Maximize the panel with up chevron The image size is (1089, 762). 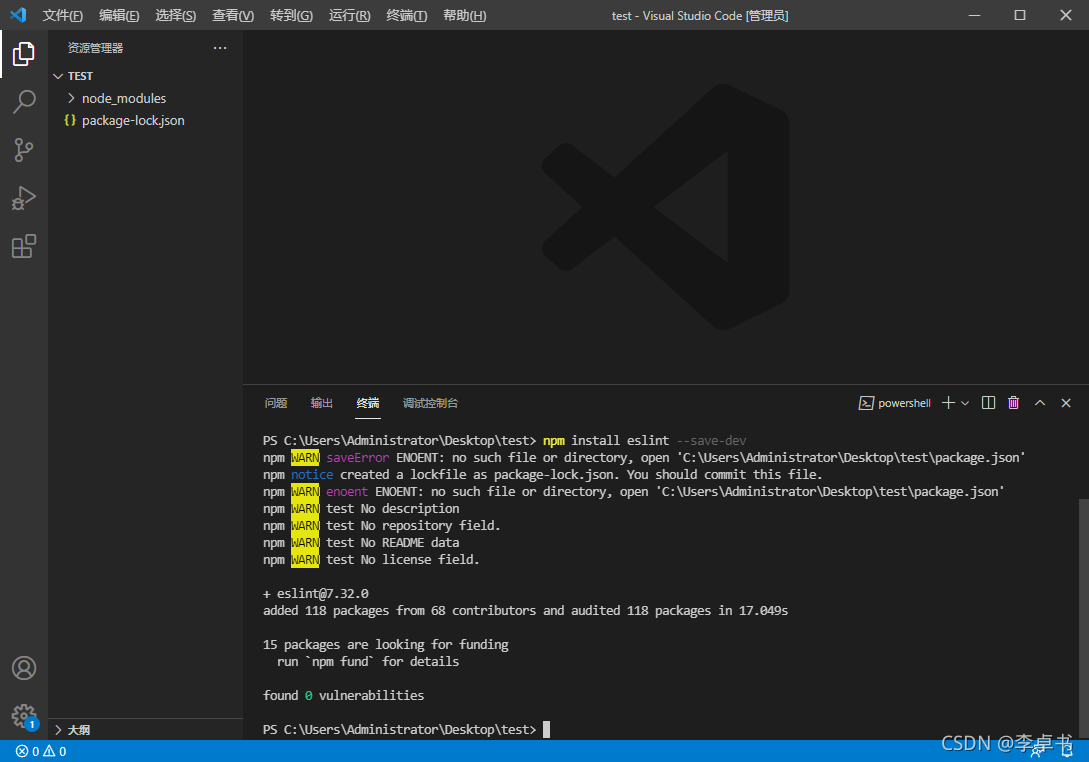(1040, 403)
